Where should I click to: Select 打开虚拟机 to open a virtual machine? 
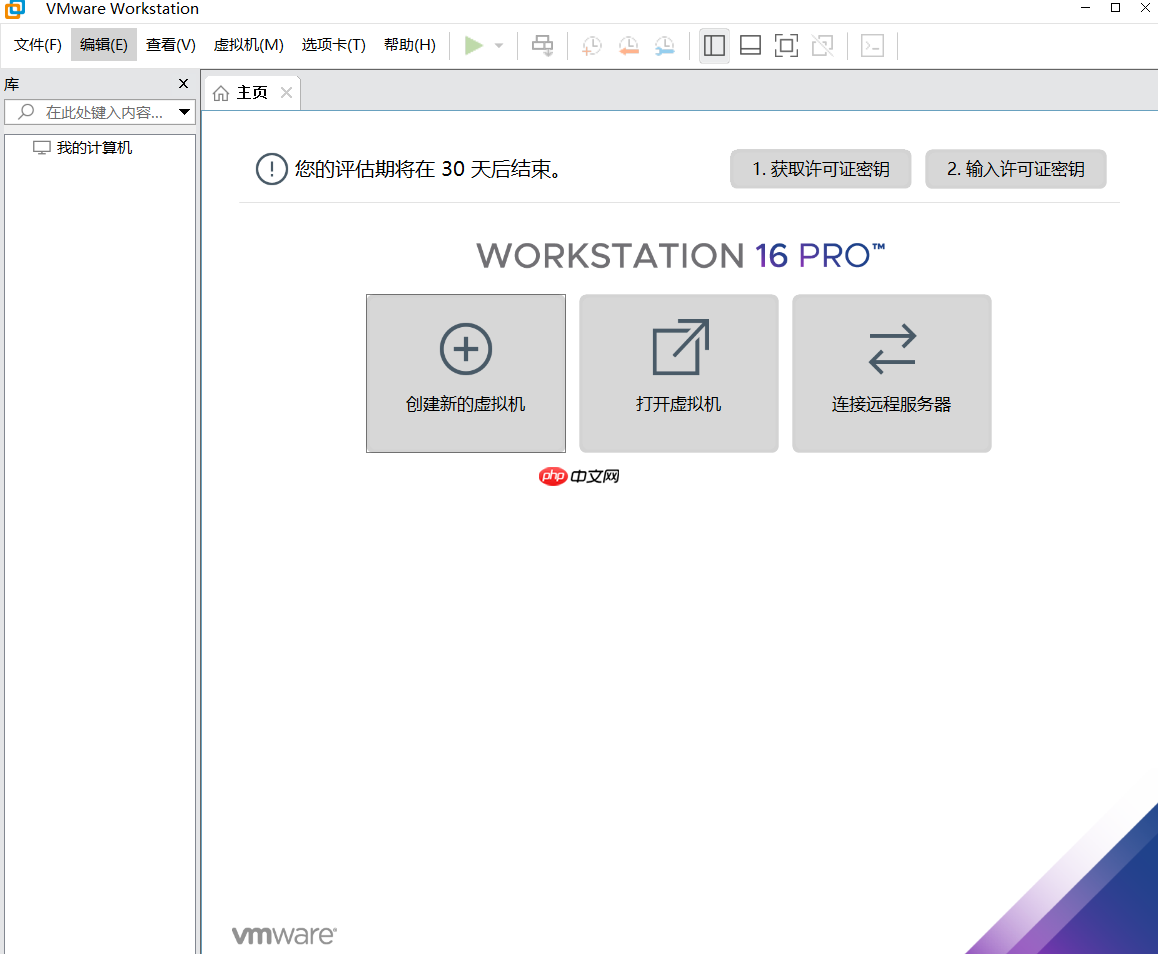678,373
